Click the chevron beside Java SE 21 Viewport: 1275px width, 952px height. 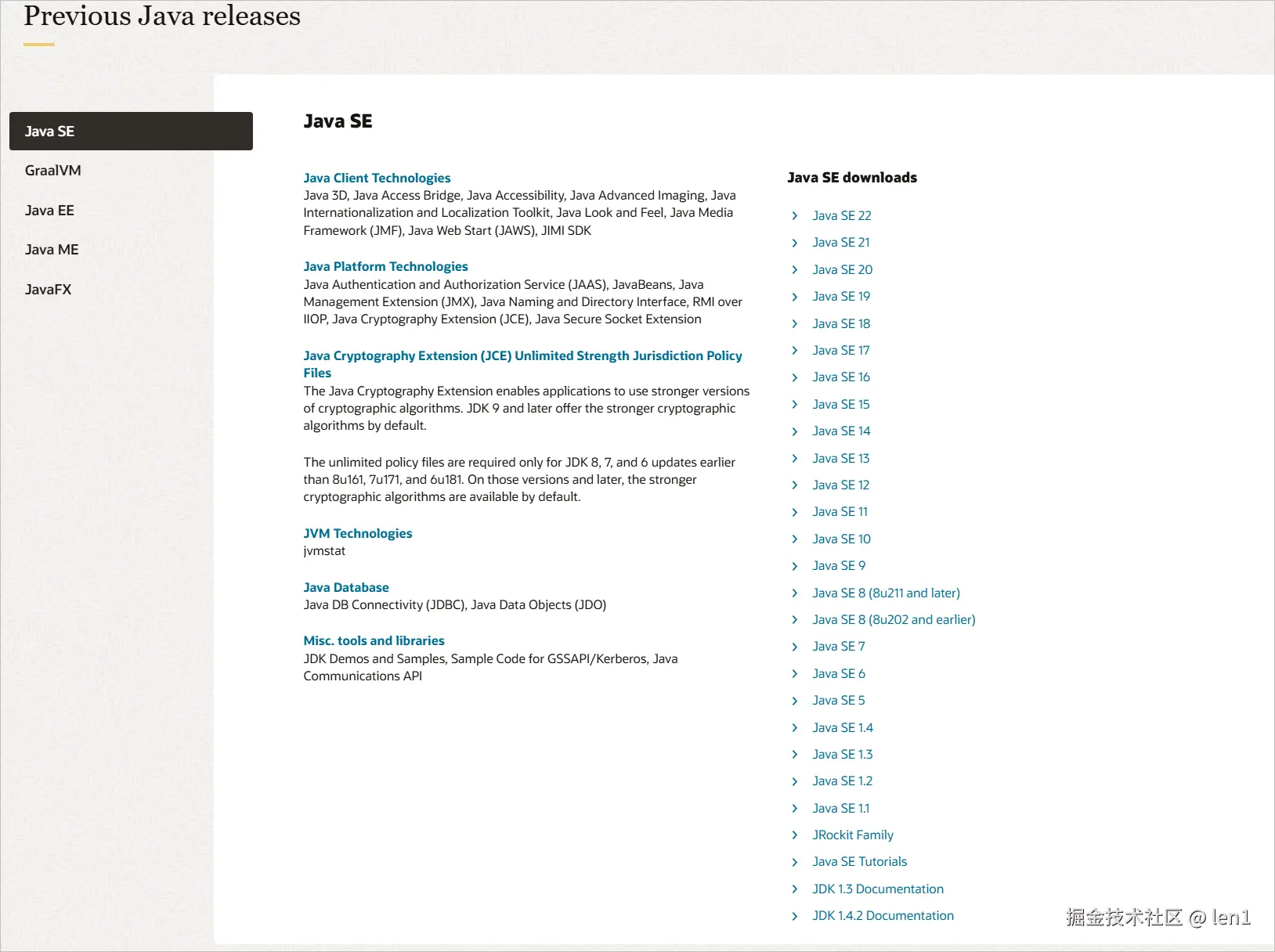[x=794, y=243]
